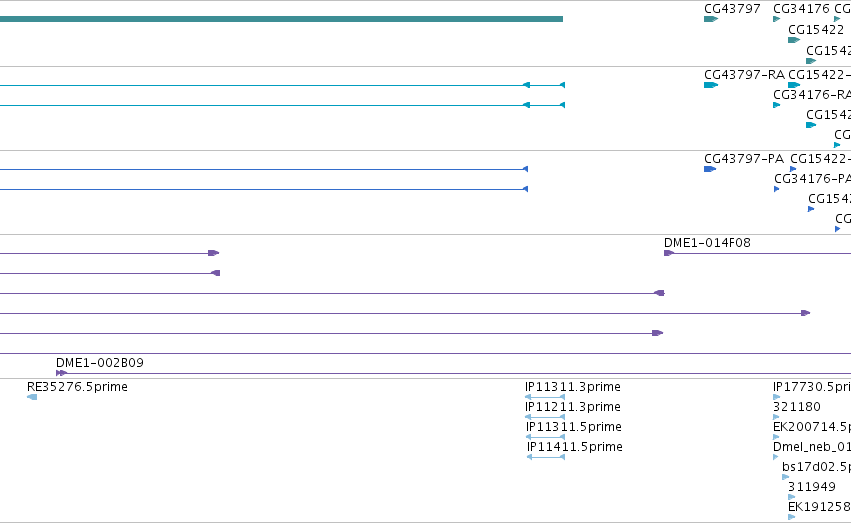Click the arrow glyph under DME1-002B09
Viewport: 851px width, 523px height.
61,373
